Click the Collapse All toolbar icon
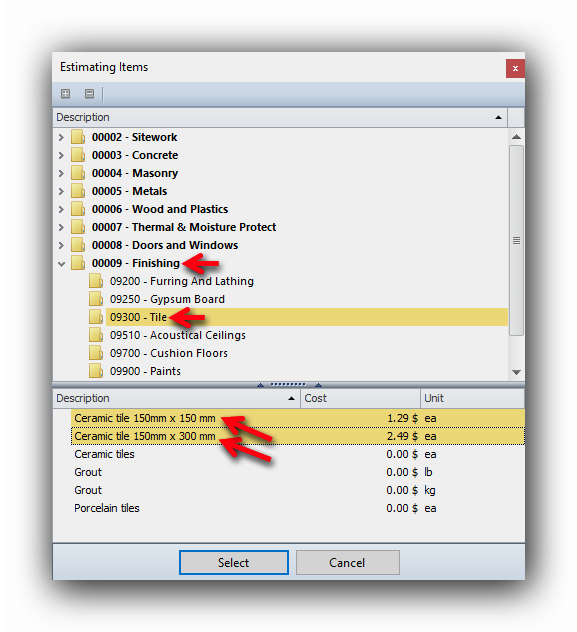Screen dimensions: 577x632 point(89,94)
